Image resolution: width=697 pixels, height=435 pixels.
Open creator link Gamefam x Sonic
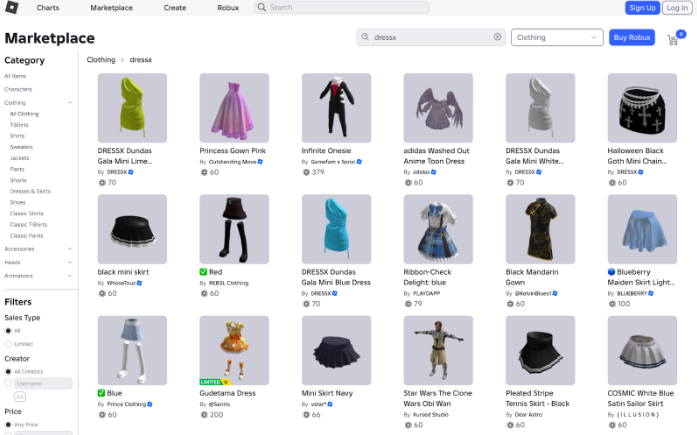[332, 162]
